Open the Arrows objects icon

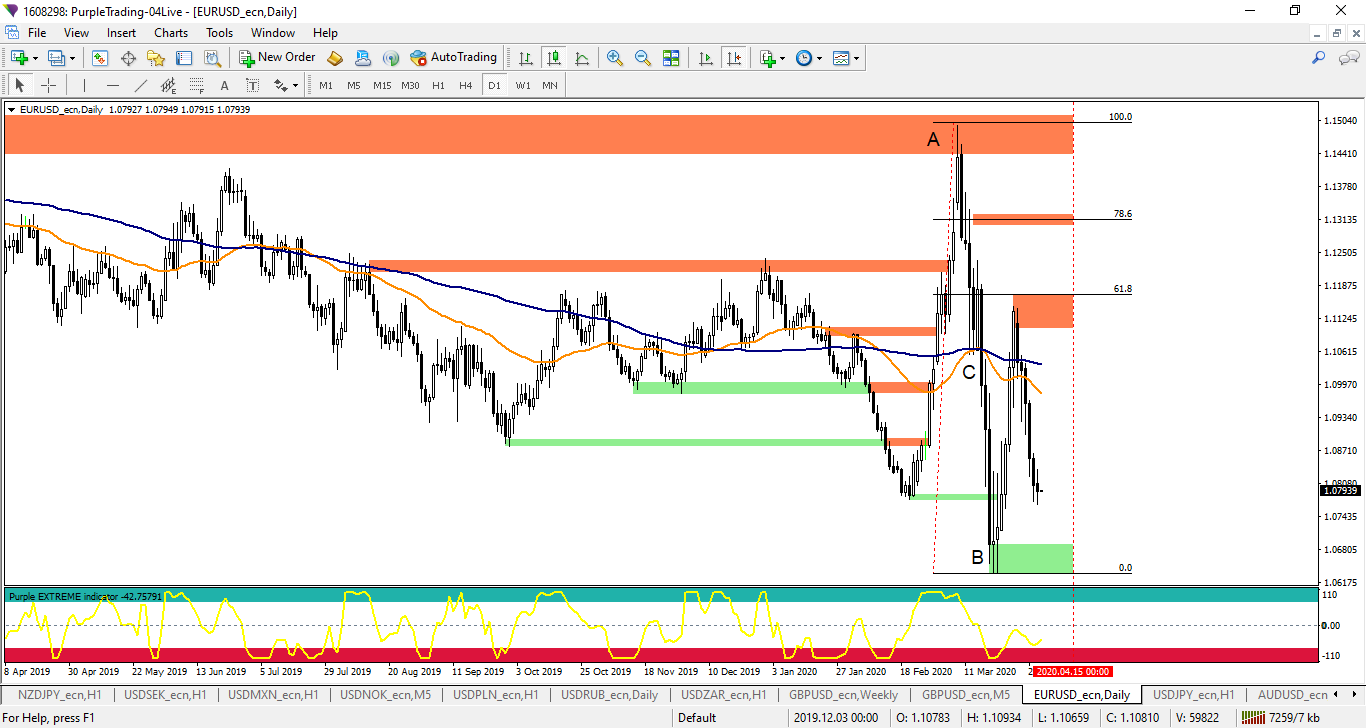click(x=280, y=85)
